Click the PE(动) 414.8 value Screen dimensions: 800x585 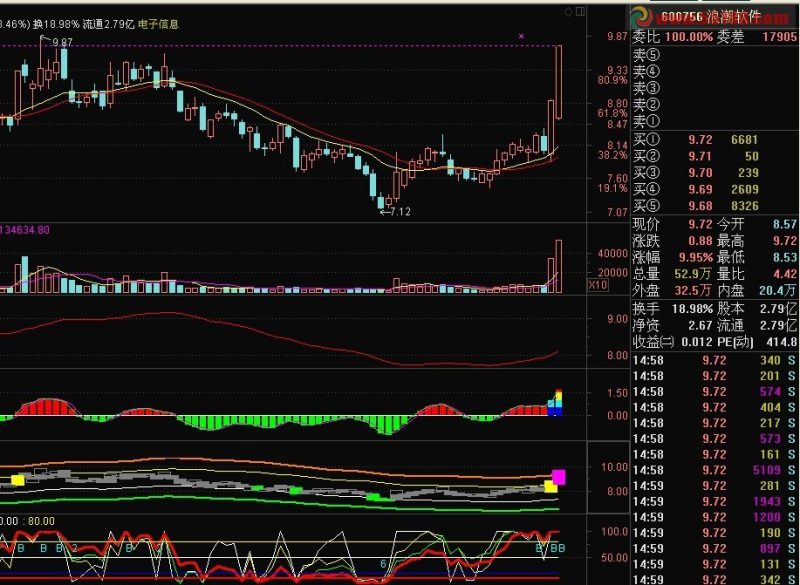coord(781,342)
